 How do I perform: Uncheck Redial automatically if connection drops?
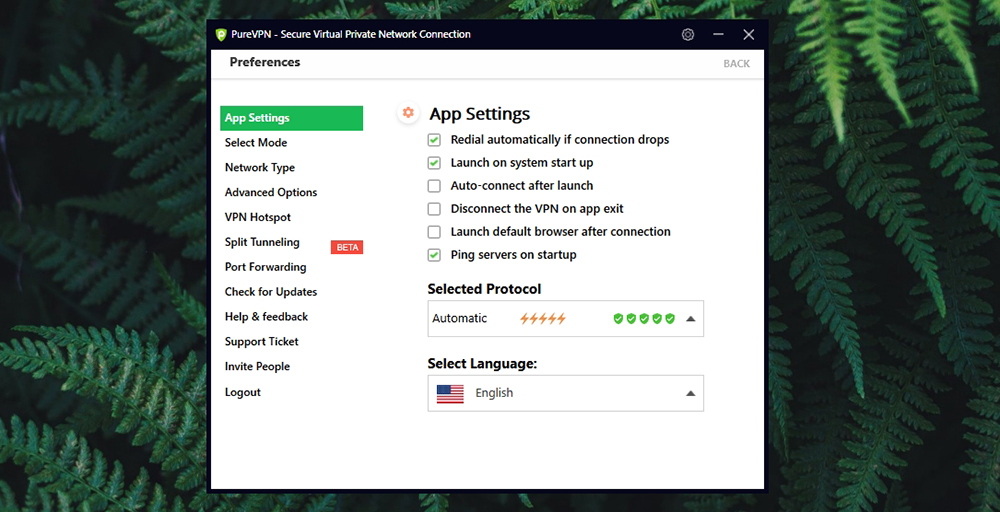434,140
